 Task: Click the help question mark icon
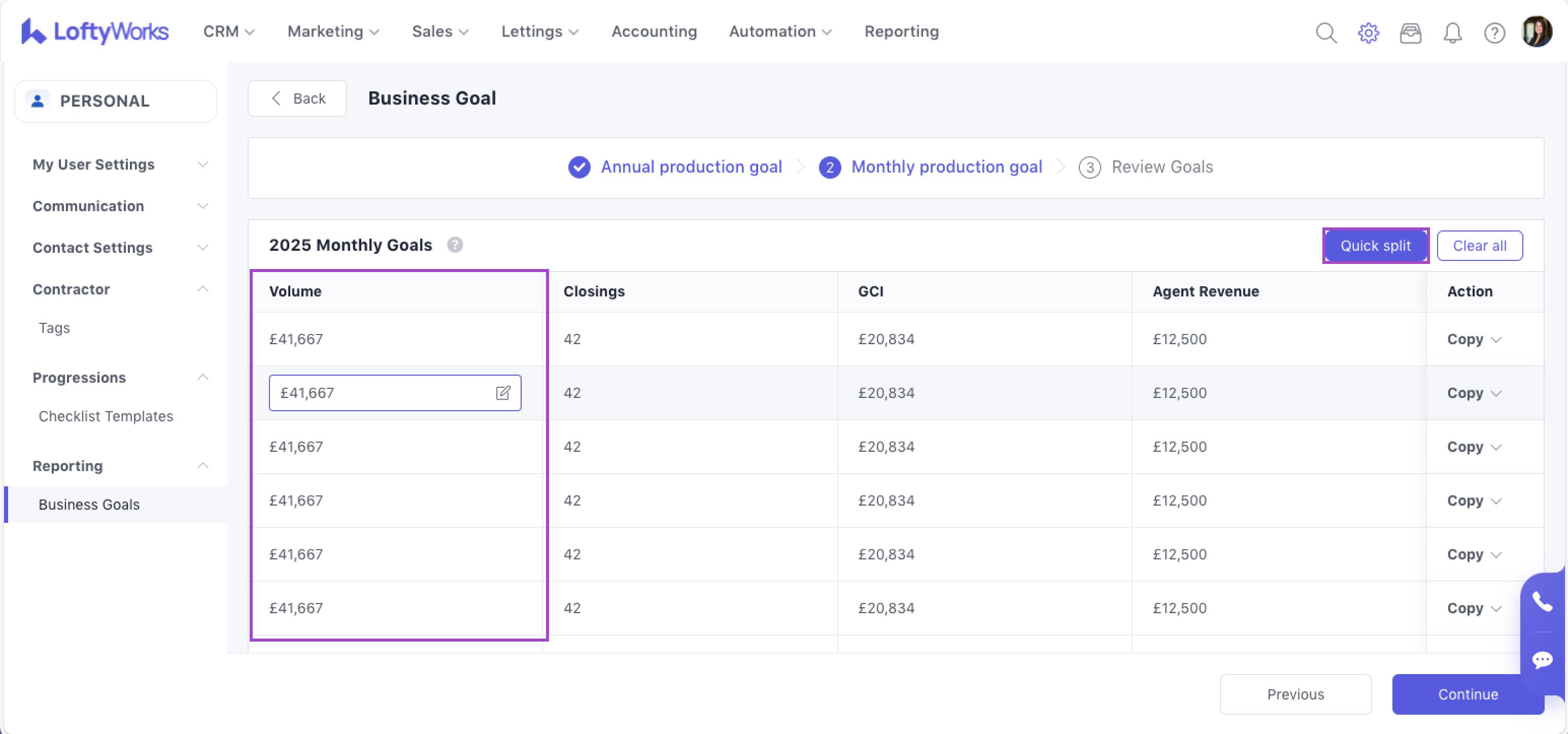(1494, 32)
